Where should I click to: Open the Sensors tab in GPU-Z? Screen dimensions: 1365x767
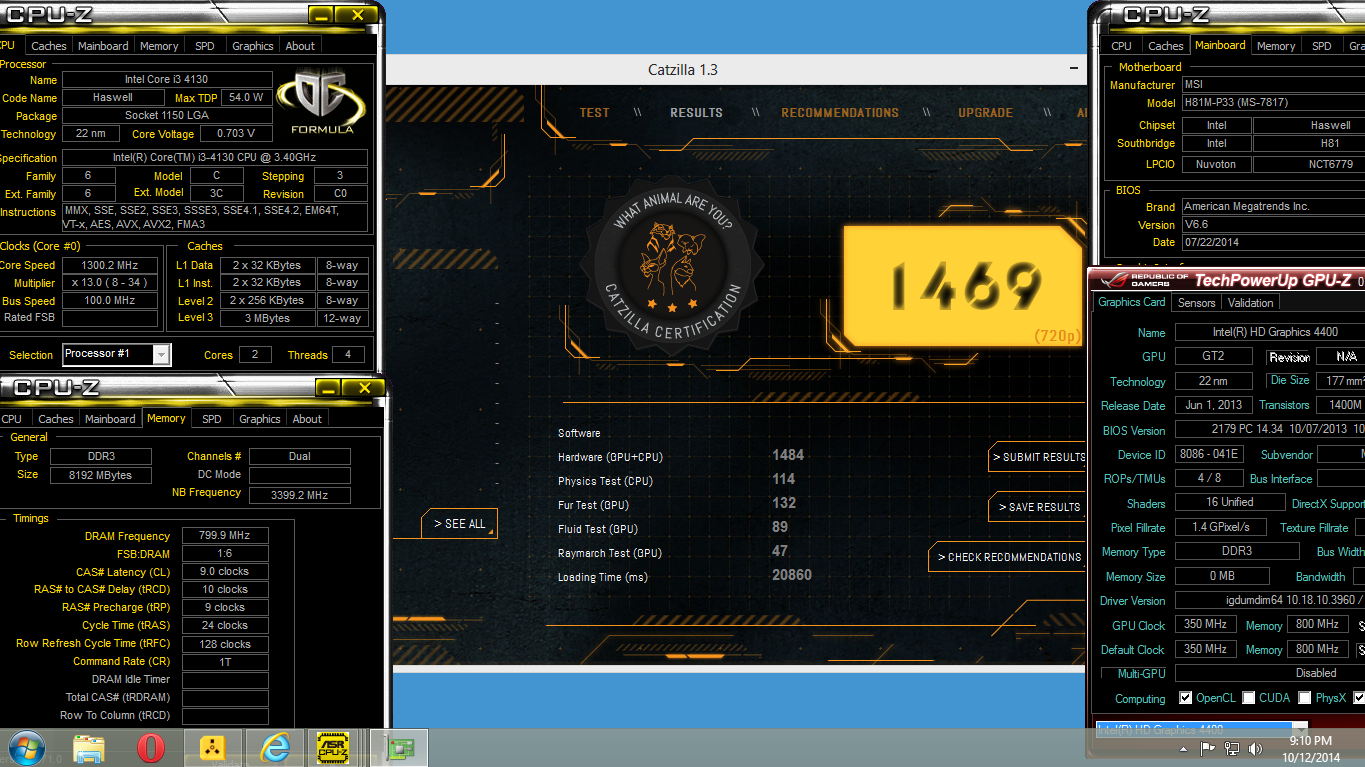pyautogui.click(x=1196, y=303)
